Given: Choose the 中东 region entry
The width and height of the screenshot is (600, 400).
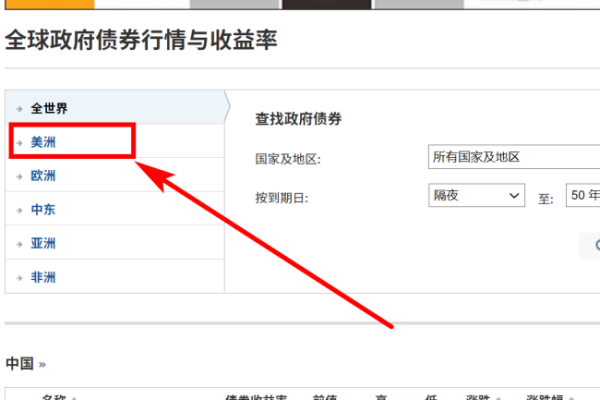Looking at the screenshot, I should click(43, 210).
